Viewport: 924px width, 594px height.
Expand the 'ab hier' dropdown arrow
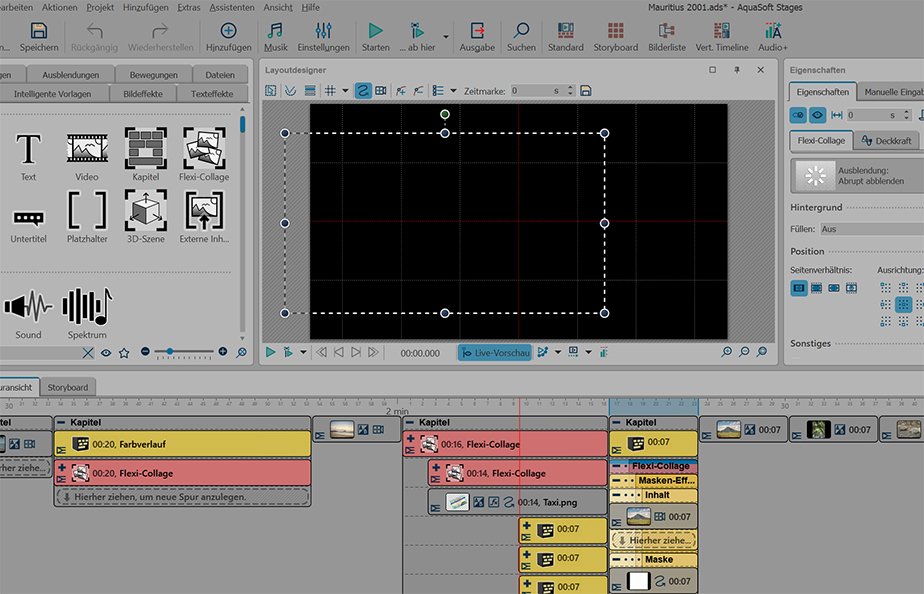pyautogui.click(x=444, y=37)
